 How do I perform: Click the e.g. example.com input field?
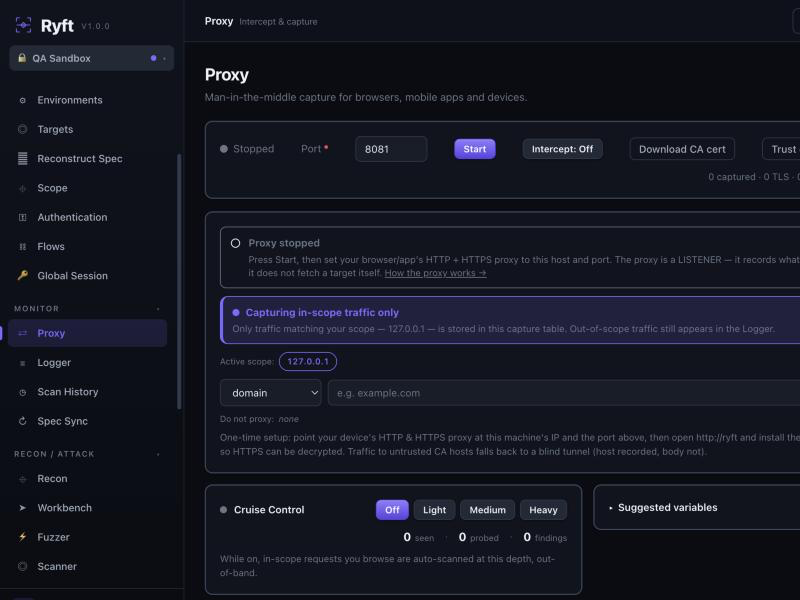(564, 393)
